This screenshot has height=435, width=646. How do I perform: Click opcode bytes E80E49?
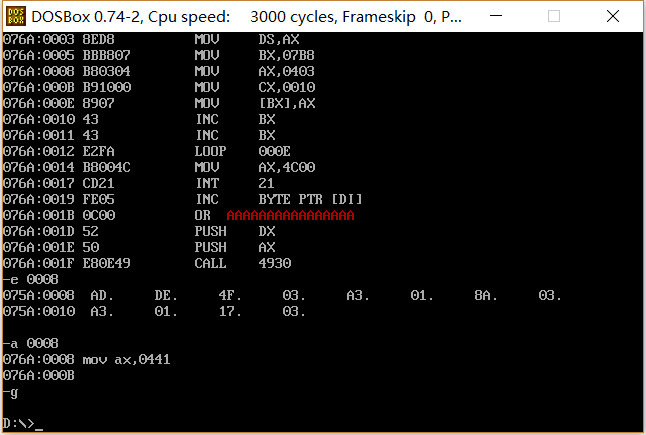coord(106,263)
